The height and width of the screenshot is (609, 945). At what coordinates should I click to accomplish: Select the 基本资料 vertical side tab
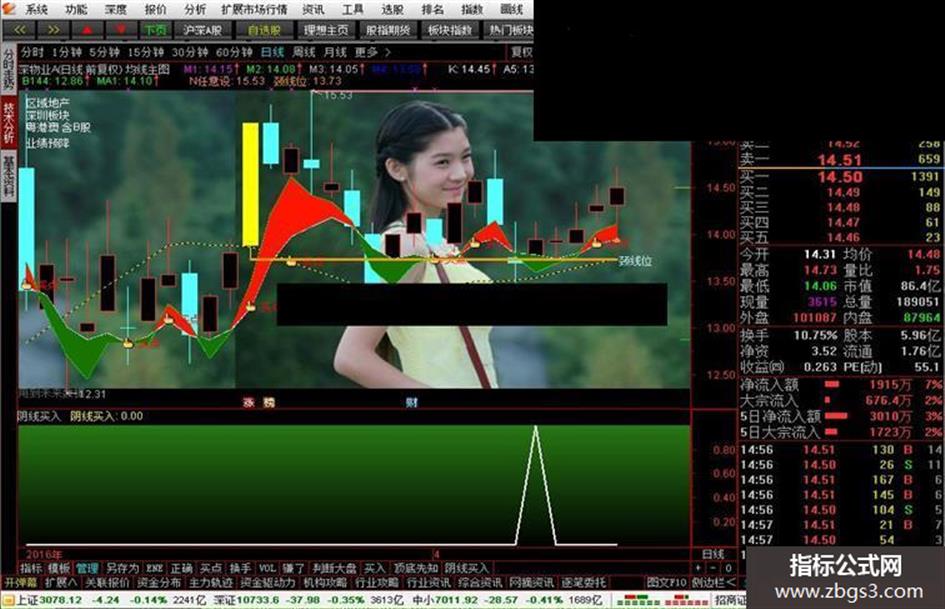pos(8,176)
